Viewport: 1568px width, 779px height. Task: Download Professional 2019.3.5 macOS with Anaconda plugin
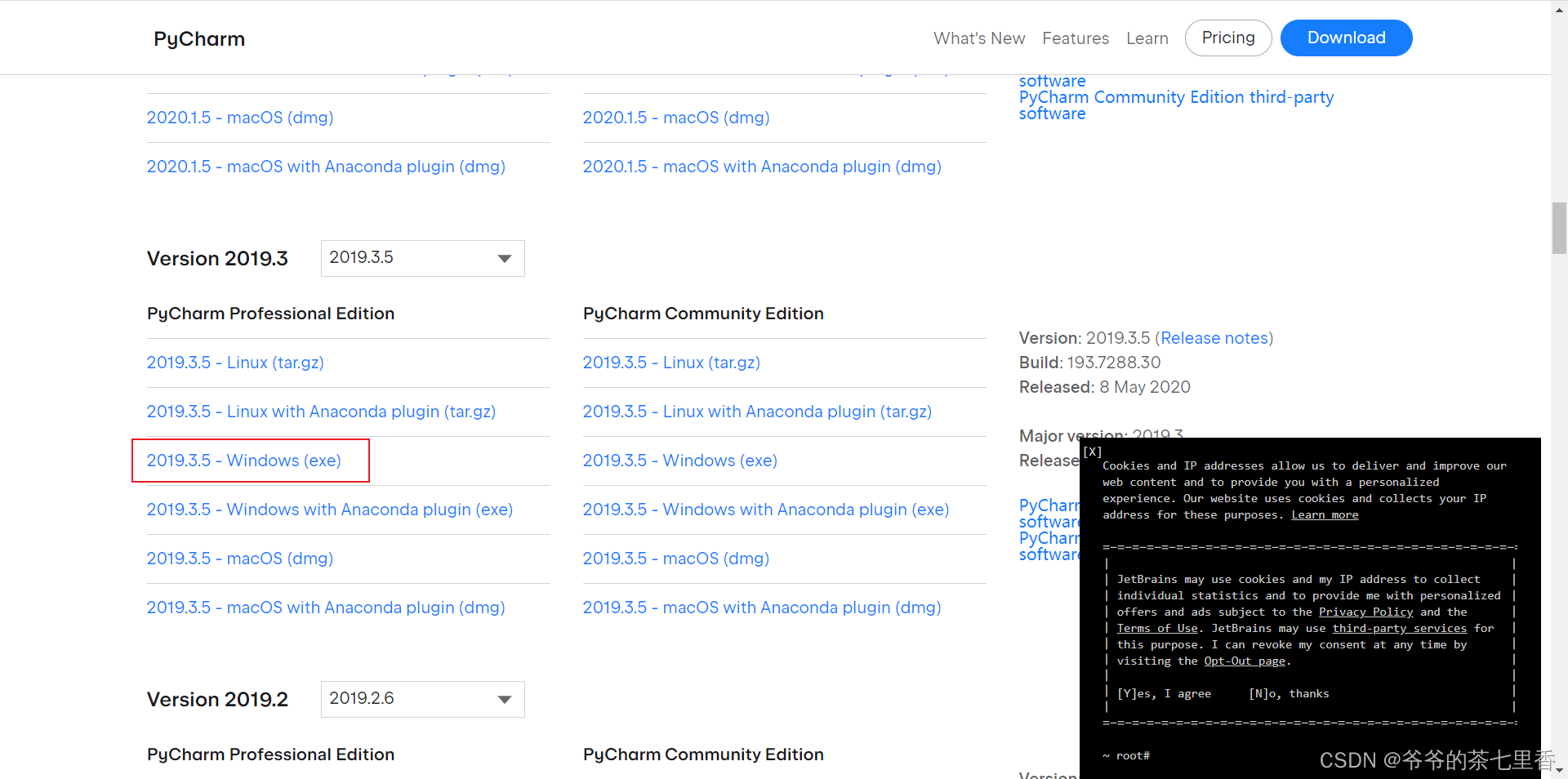(326, 608)
